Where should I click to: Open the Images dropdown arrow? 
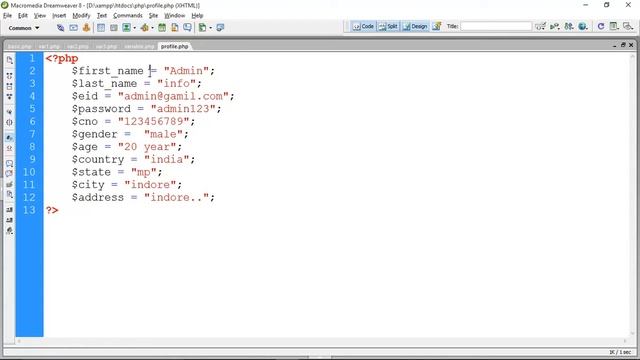[x=135, y=28]
